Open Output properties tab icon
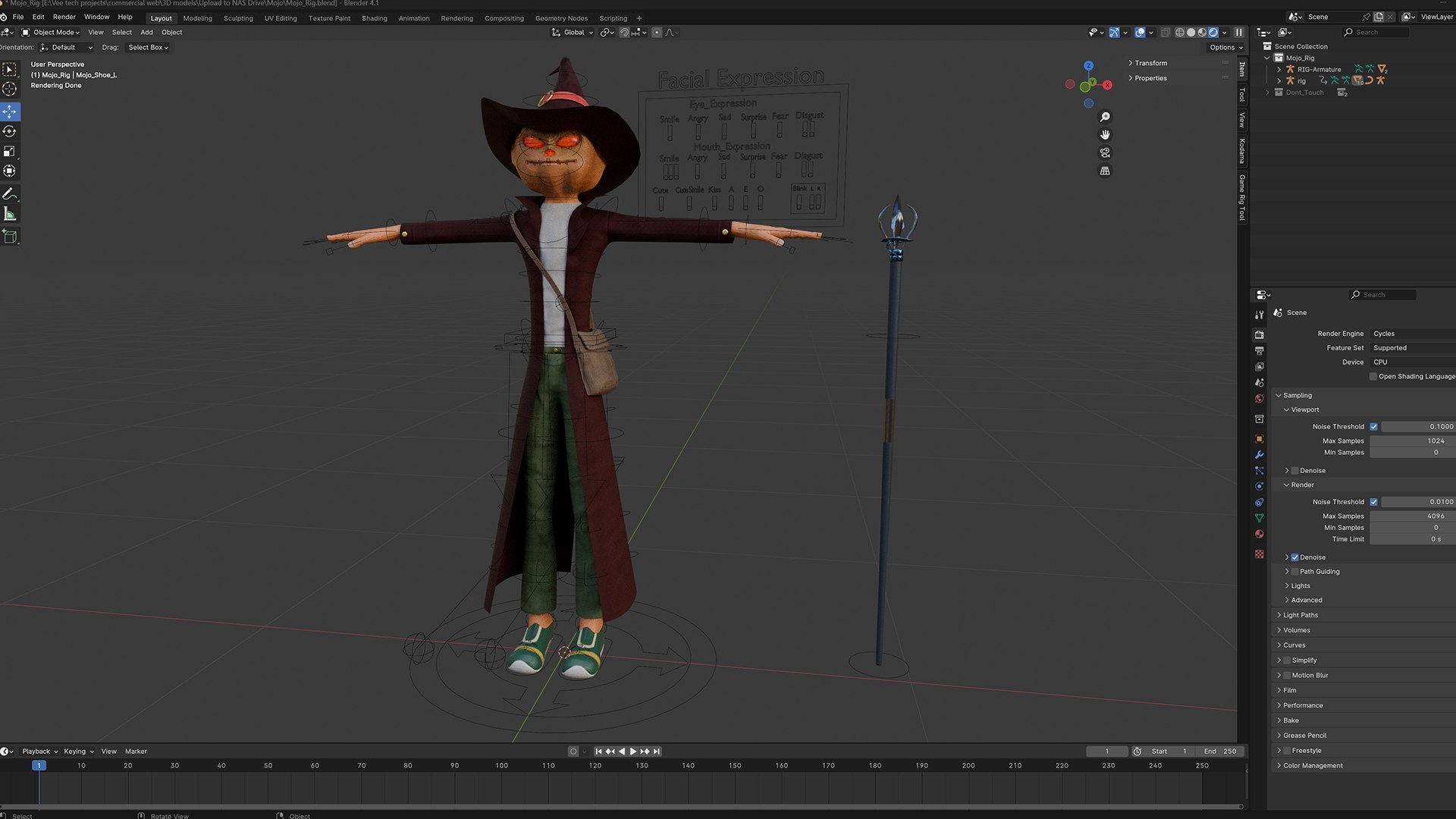The height and width of the screenshot is (819, 1456). pos(1259,350)
